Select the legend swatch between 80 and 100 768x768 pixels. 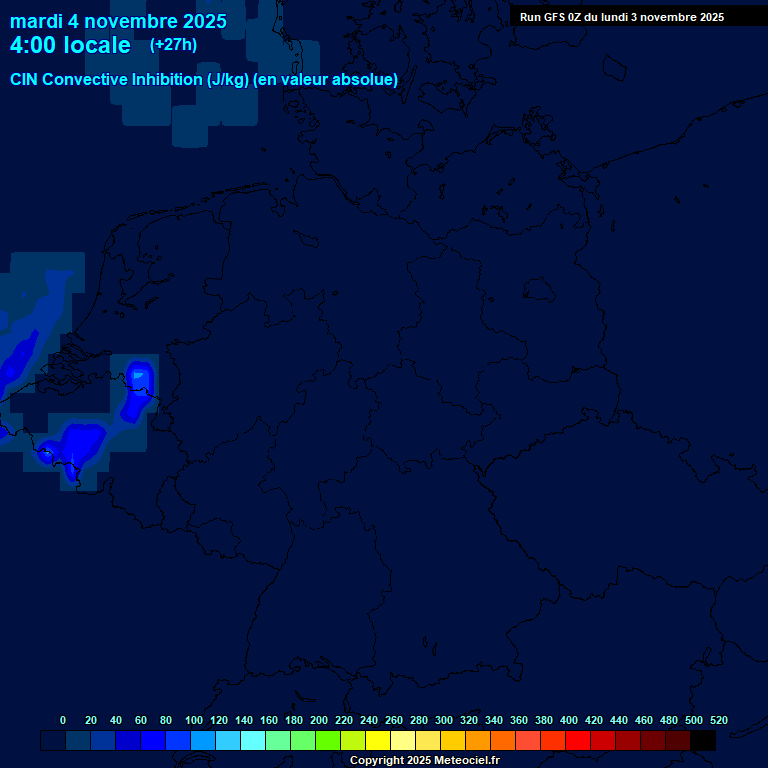[x=178, y=740]
